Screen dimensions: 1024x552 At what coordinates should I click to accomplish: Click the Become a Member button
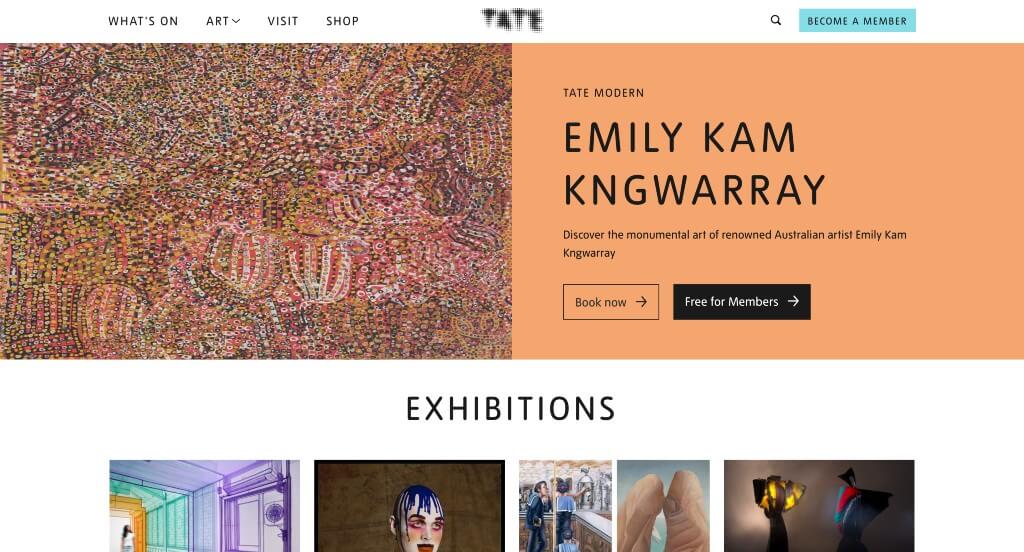[857, 20]
